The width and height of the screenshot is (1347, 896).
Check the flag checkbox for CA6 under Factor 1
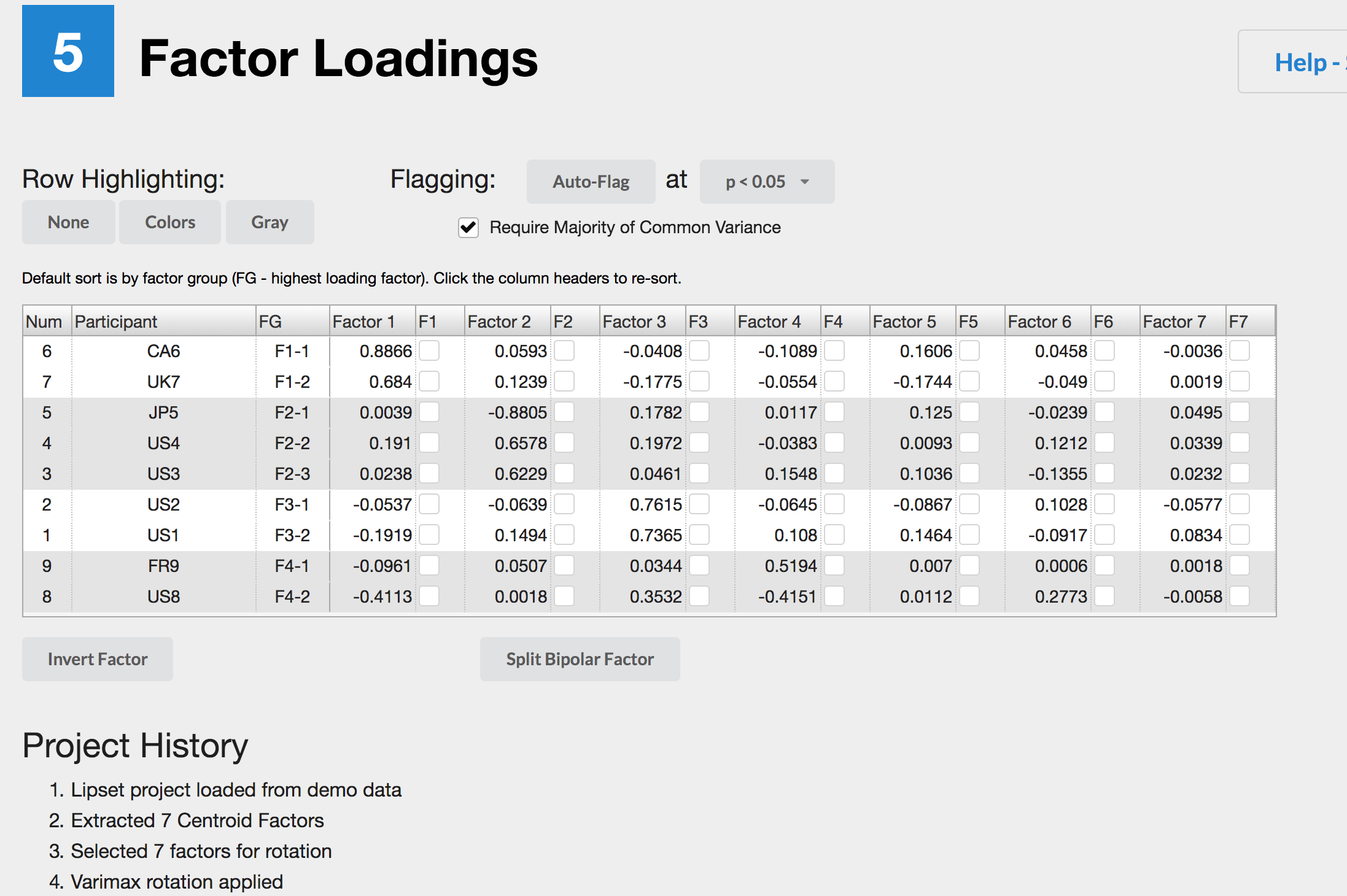point(430,351)
